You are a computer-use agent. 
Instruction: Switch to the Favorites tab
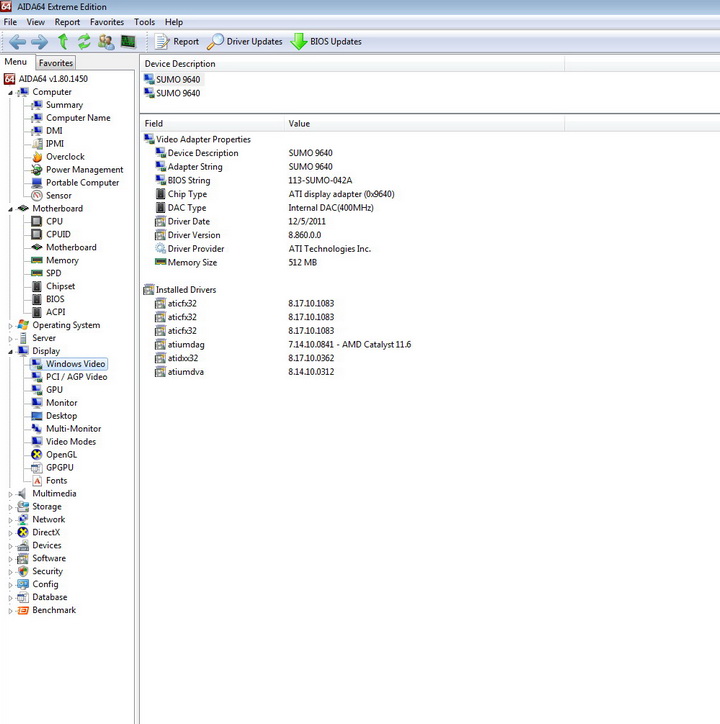55,63
